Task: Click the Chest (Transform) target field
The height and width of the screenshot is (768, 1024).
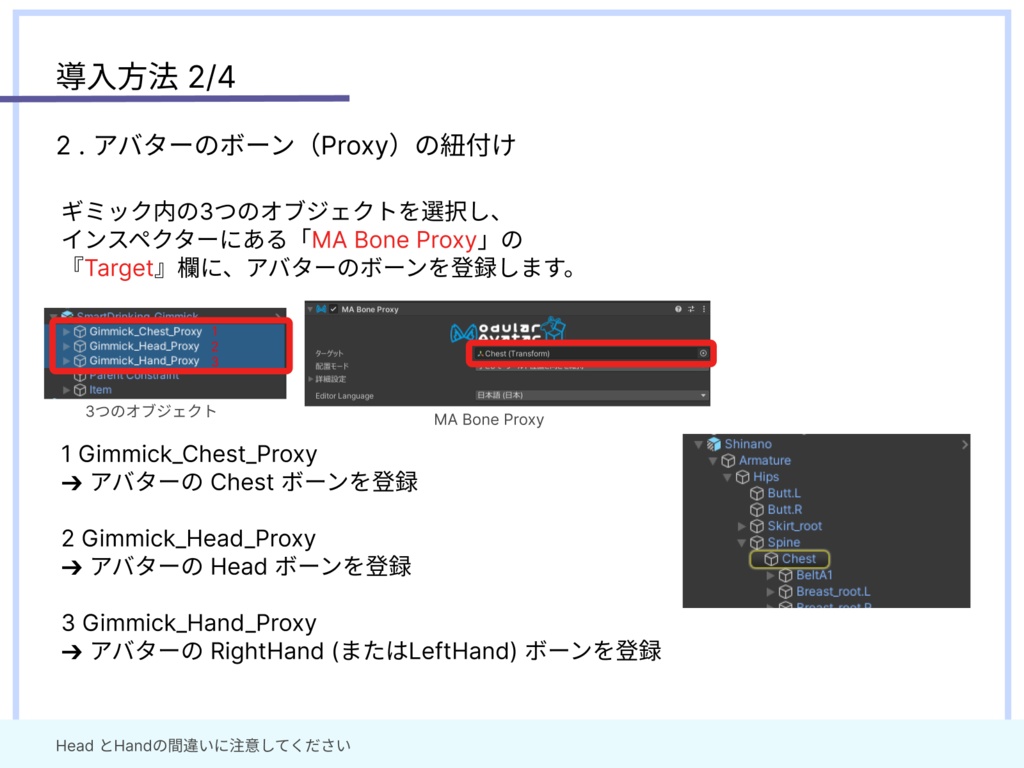Action: click(591, 353)
